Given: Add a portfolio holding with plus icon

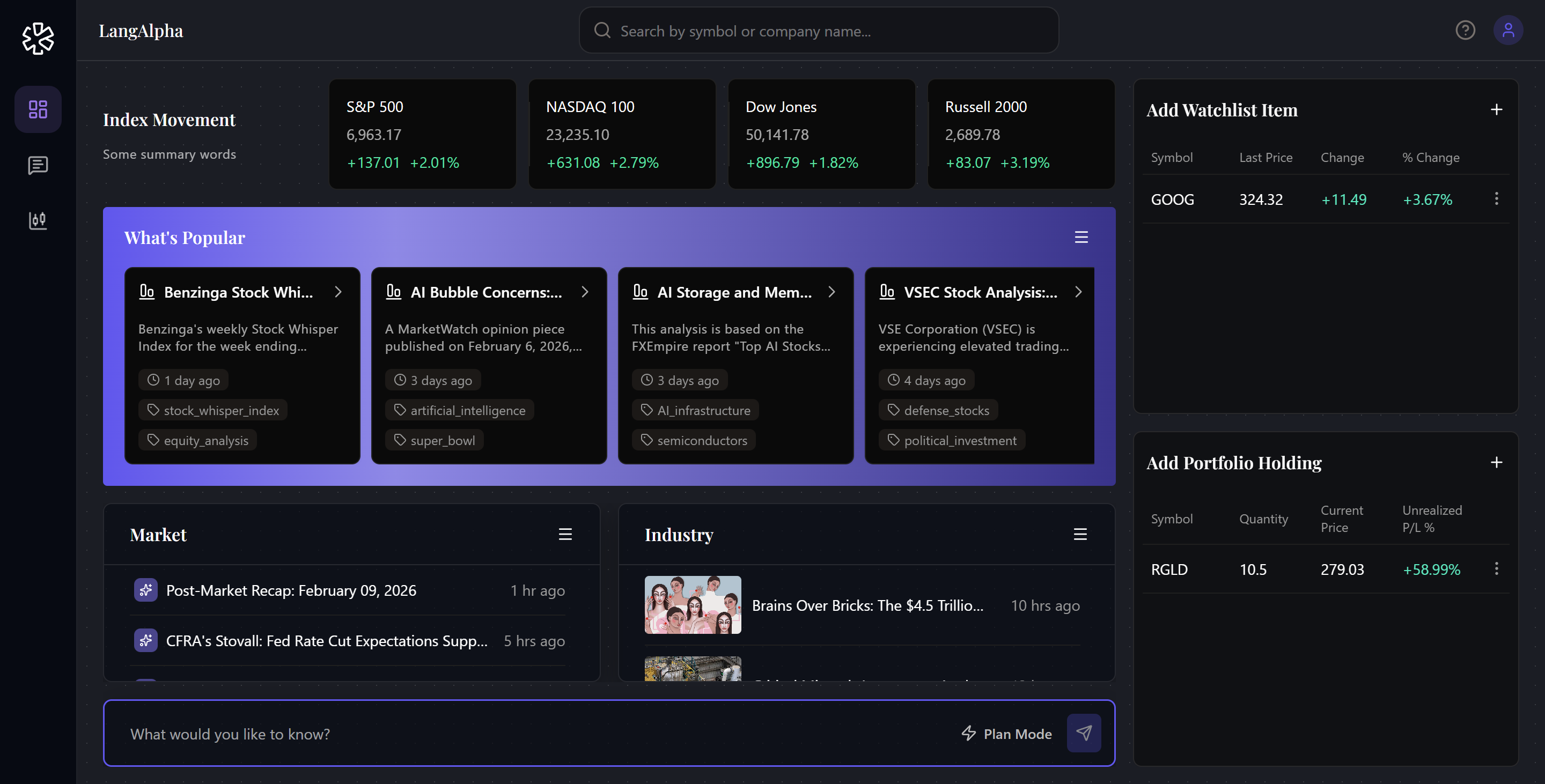Looking at the screenshot, I should pyautogui.click(x=1496, y=462).
